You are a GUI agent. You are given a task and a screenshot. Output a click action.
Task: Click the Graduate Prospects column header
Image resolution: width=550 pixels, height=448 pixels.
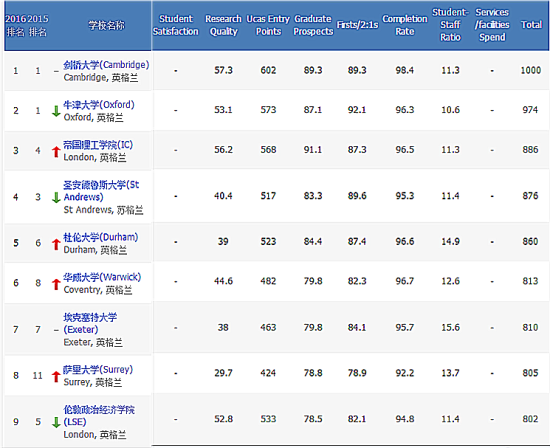313,25
